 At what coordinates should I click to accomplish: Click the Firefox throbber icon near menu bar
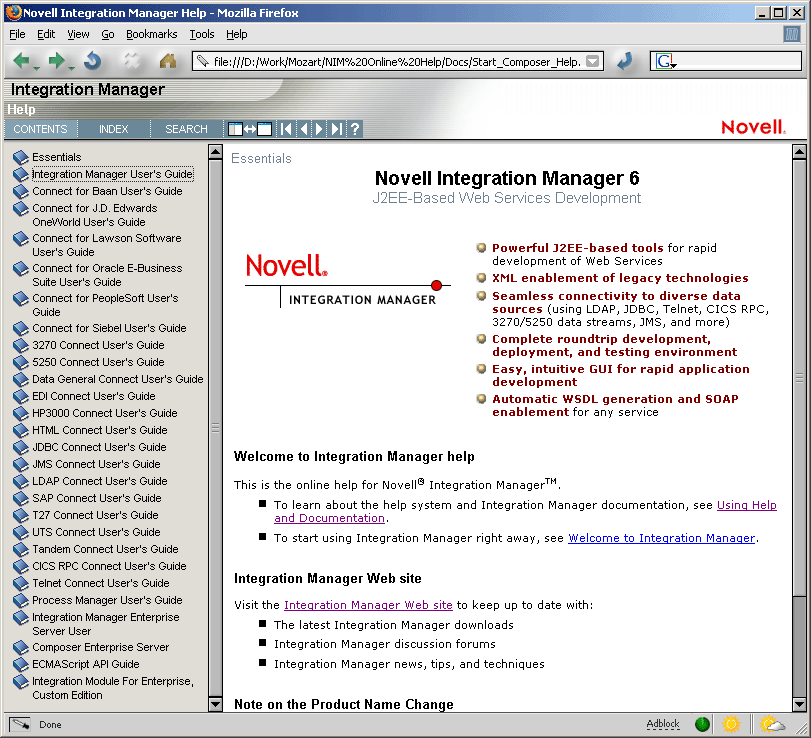click(x=791, y=34)
